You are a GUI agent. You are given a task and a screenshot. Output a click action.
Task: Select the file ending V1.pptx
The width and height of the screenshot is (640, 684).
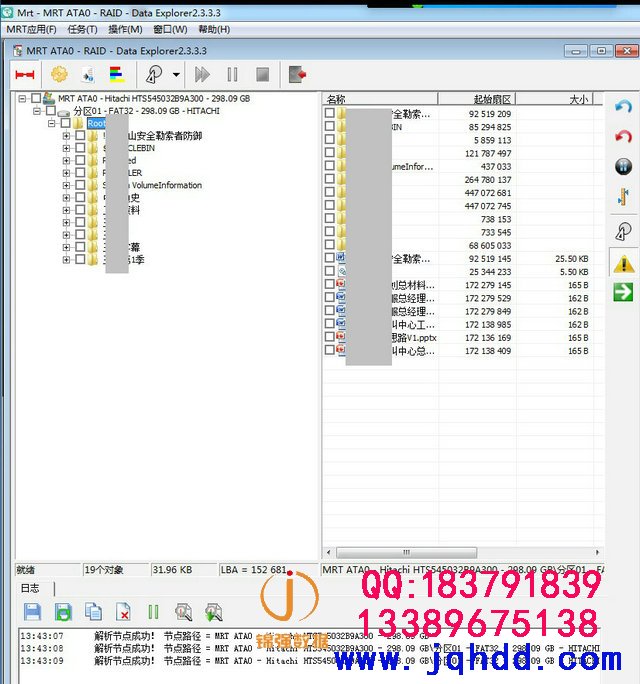click(x=413, y=338)
